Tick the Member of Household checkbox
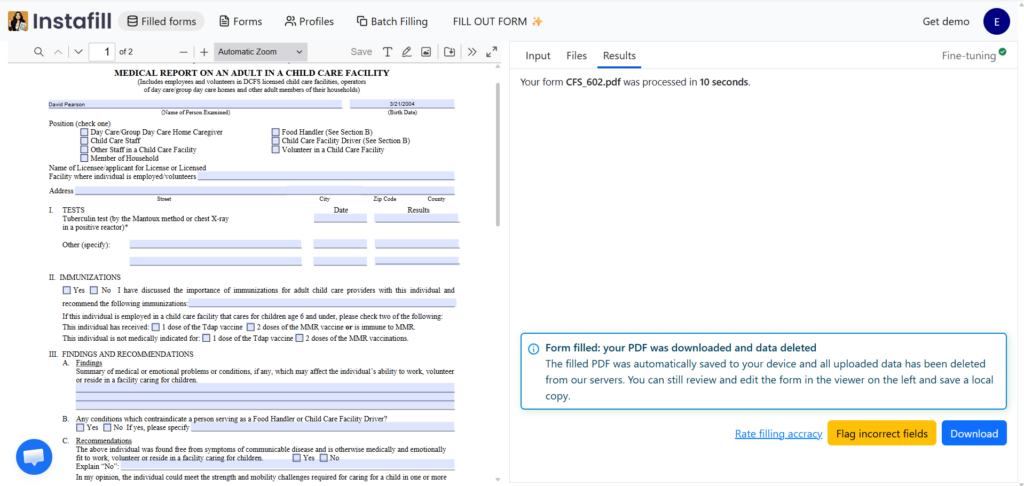 (x=84, y=158)
